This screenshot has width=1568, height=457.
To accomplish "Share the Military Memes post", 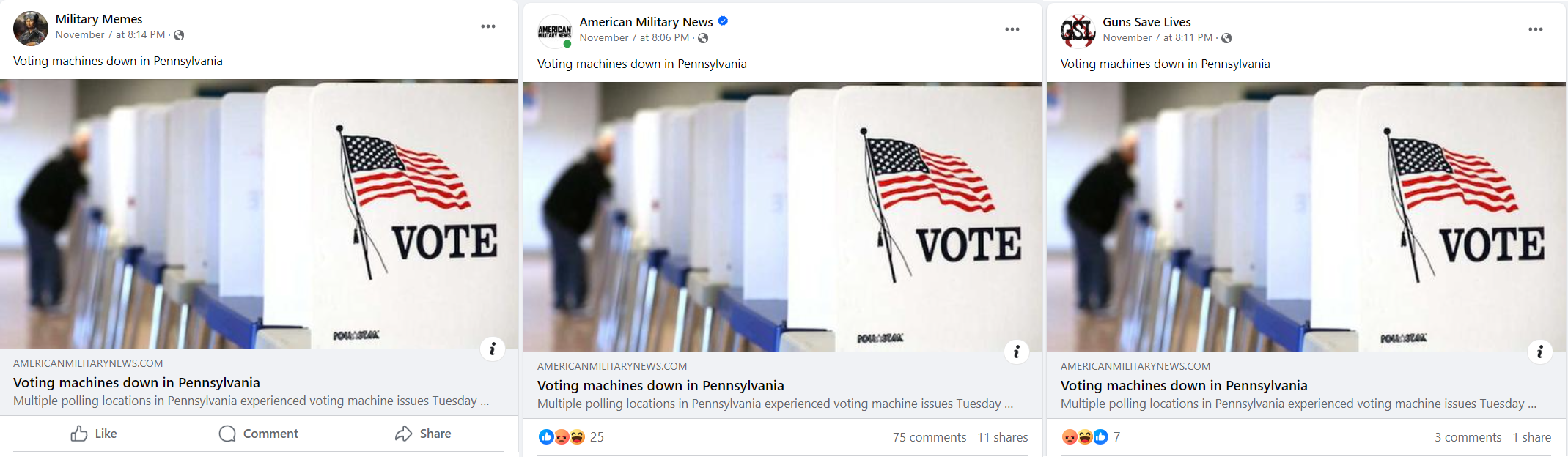I will point(423,434).
